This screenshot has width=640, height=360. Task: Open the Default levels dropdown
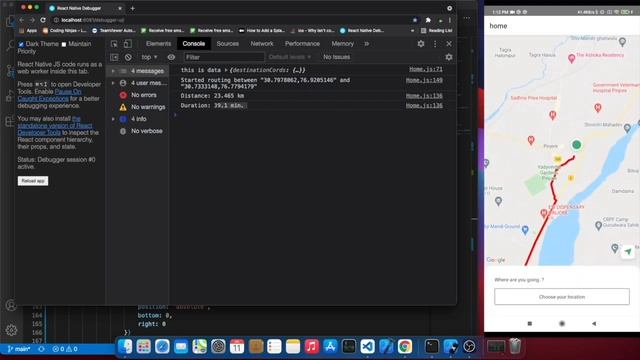[x=290, y=57]
